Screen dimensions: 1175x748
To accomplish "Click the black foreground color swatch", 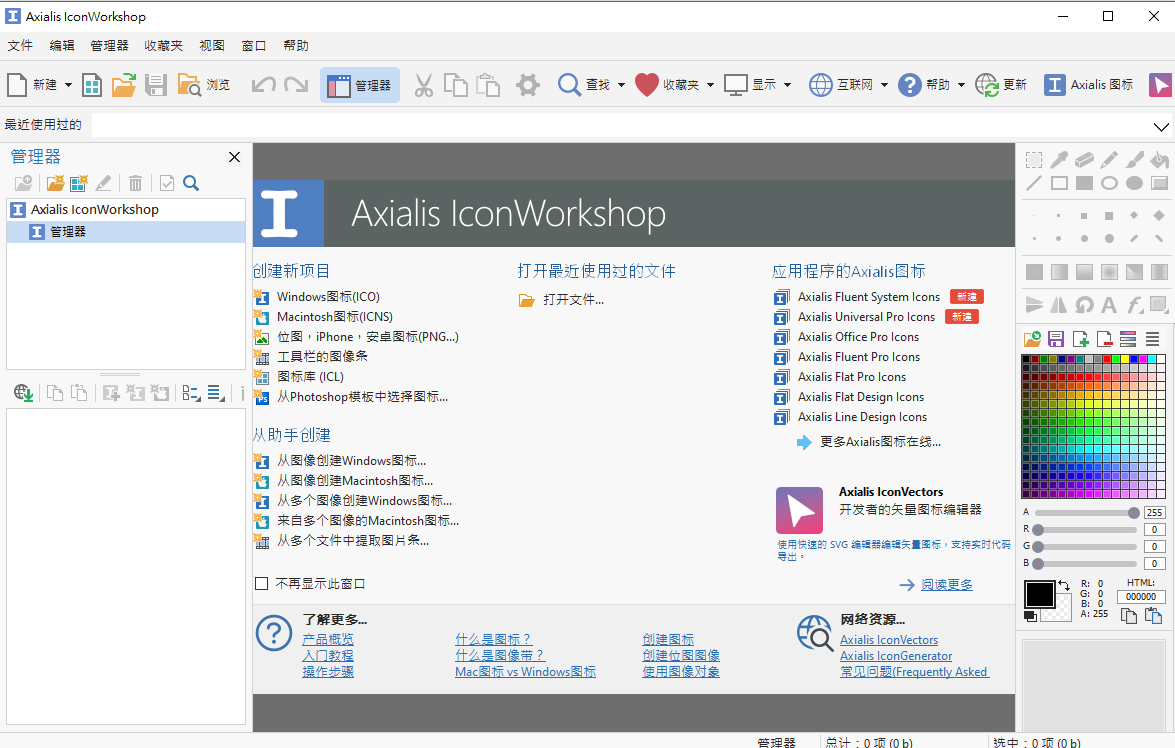I will pyautogui.click(x=1040, y=594).
